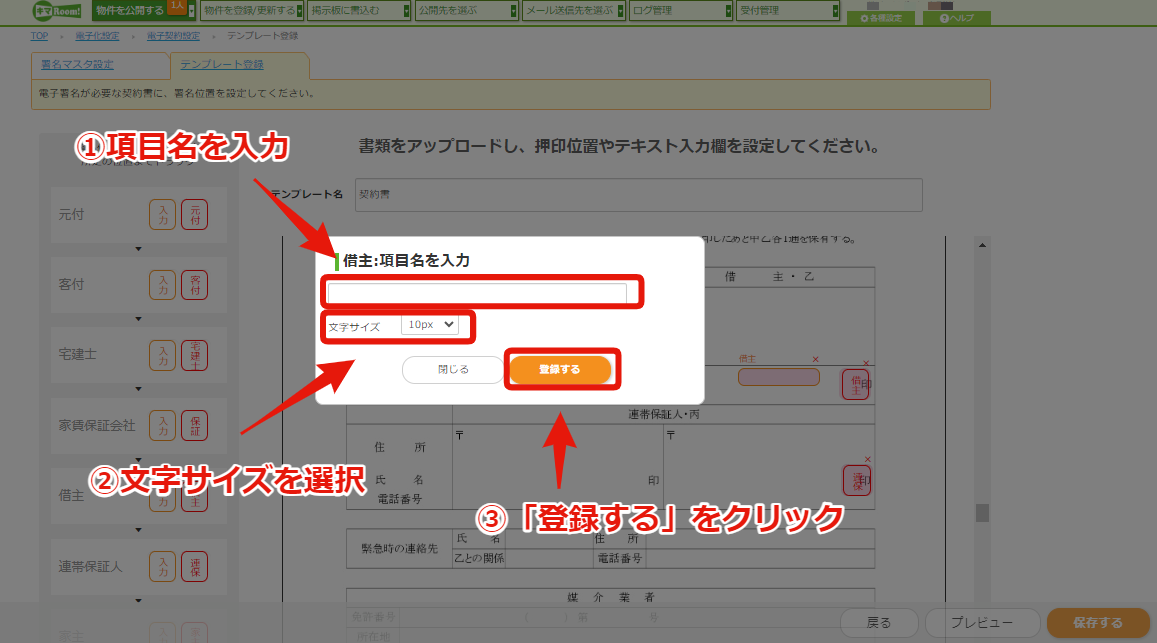This screenshot has width=1157, height=643.
Task: Click the 入力 icon for 家賃保証会社
Action: tap(162, 425)
